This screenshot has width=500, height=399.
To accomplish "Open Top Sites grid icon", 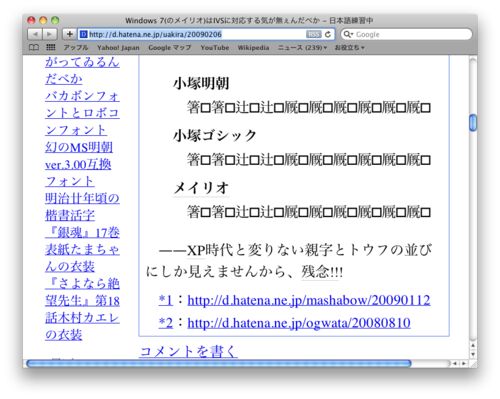I will pyautogui.click(x=51, y=48).
